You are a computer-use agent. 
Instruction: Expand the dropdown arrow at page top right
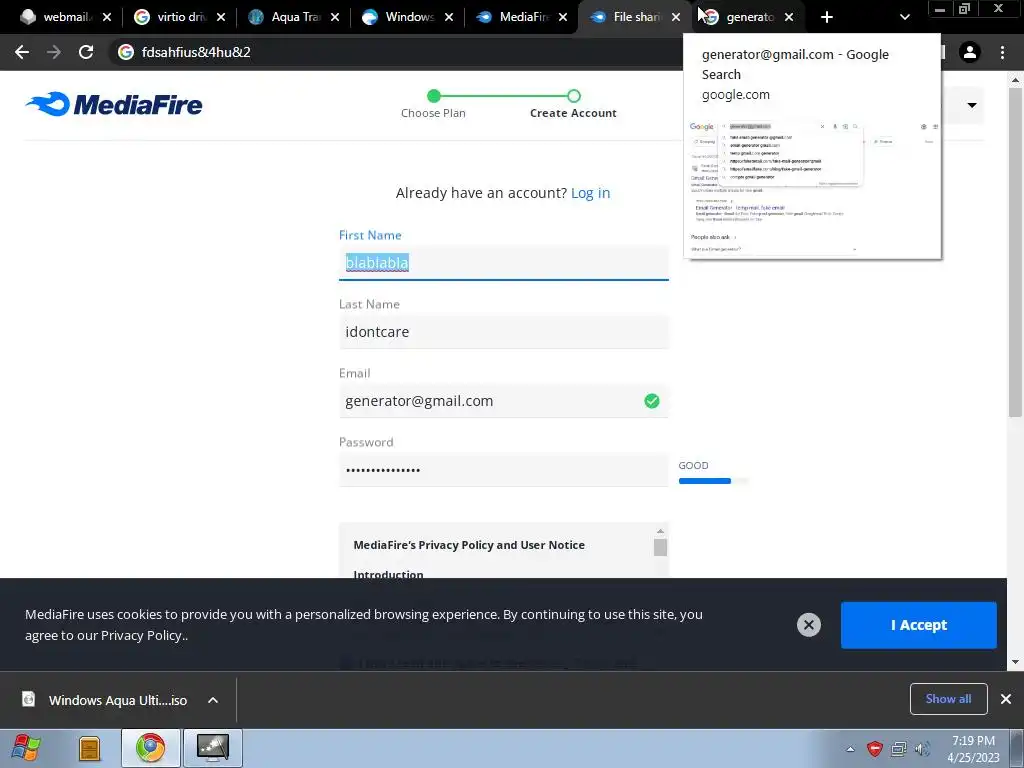pyautogui.click(x=972, y=105)
